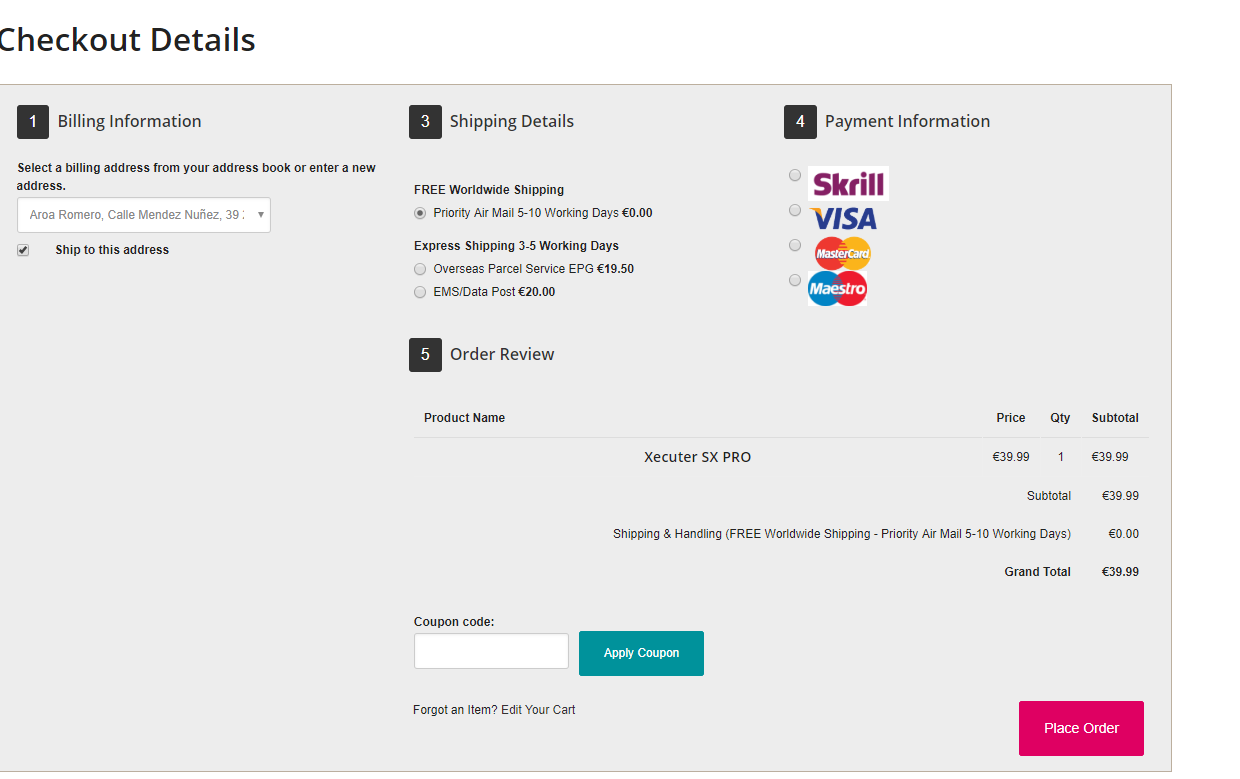Choose the VISA radio button
Viewport: 1240px width, 779px height.
pos(795,210)
